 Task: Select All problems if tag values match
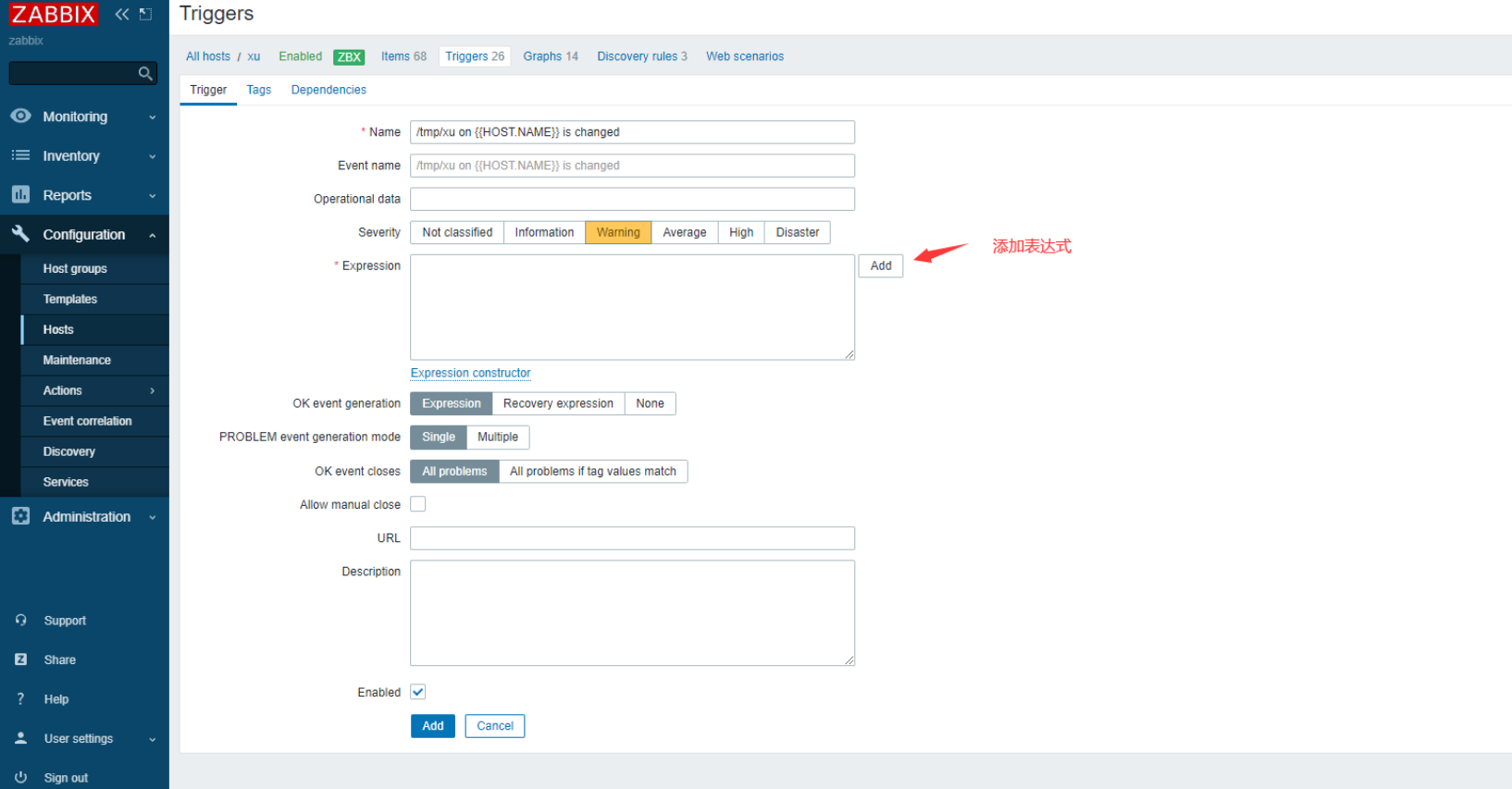click(x=593, y=471)
